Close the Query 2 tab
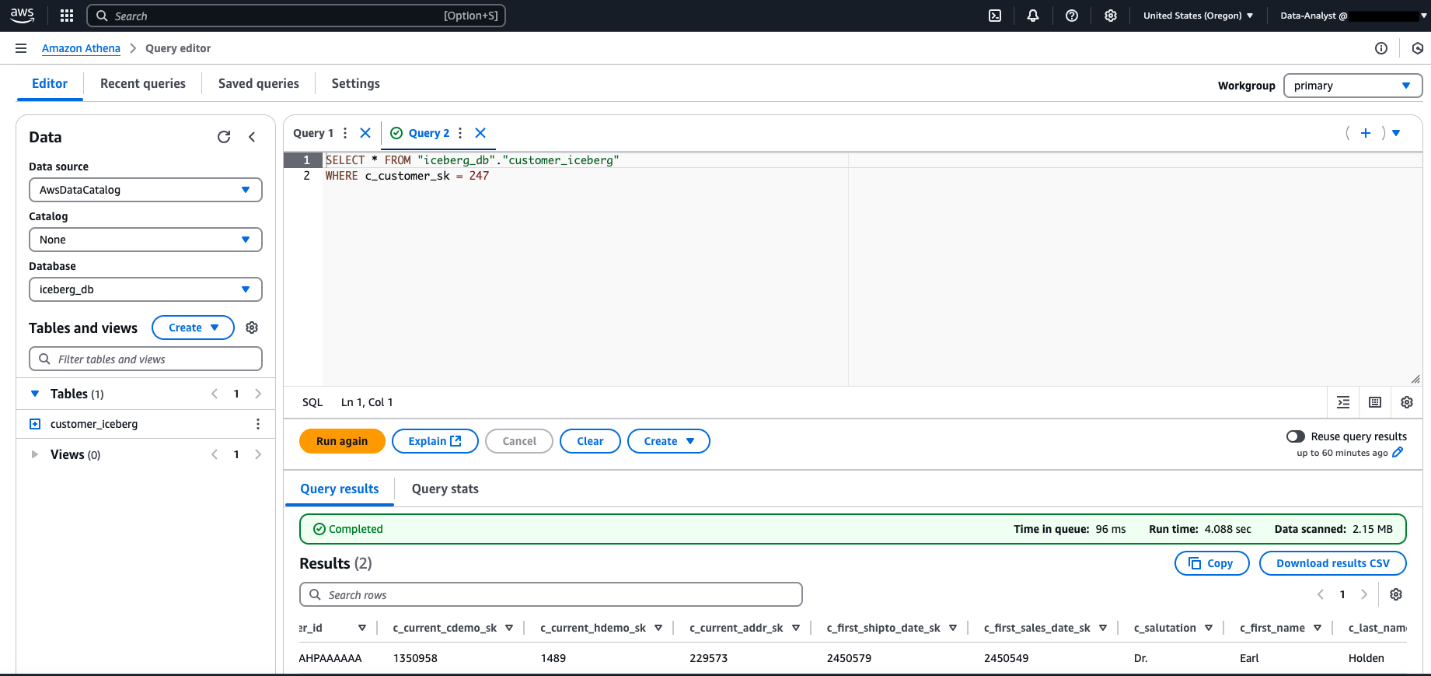1431x676 pixels. [x=480, y=133]
